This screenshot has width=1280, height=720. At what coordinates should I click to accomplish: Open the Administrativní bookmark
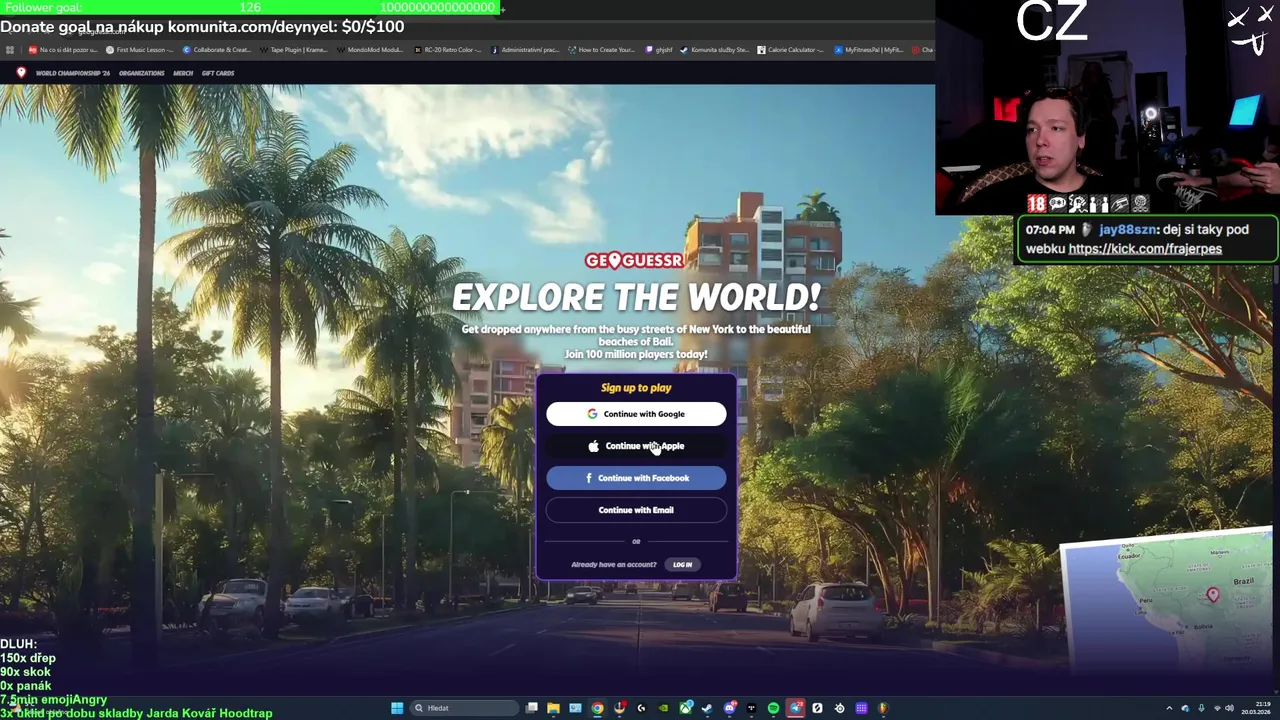pos(524,49)
